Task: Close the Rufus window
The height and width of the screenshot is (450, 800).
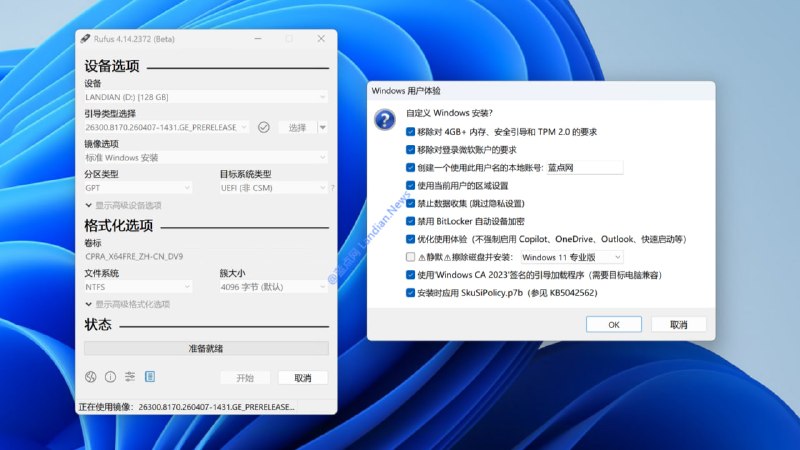Action: pyautogui.click(x=321, y=39)
